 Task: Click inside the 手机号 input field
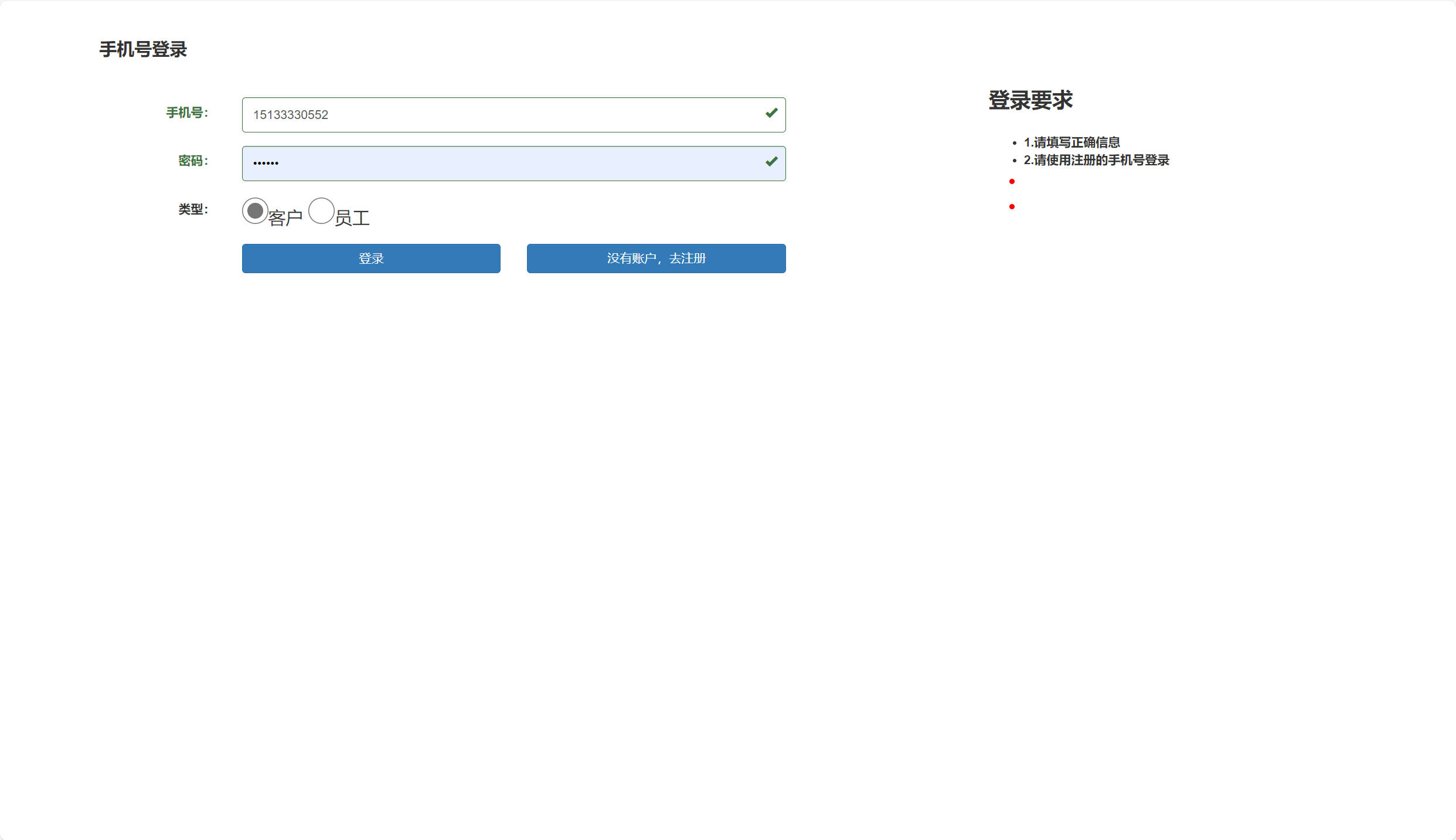tap(513, 114)
